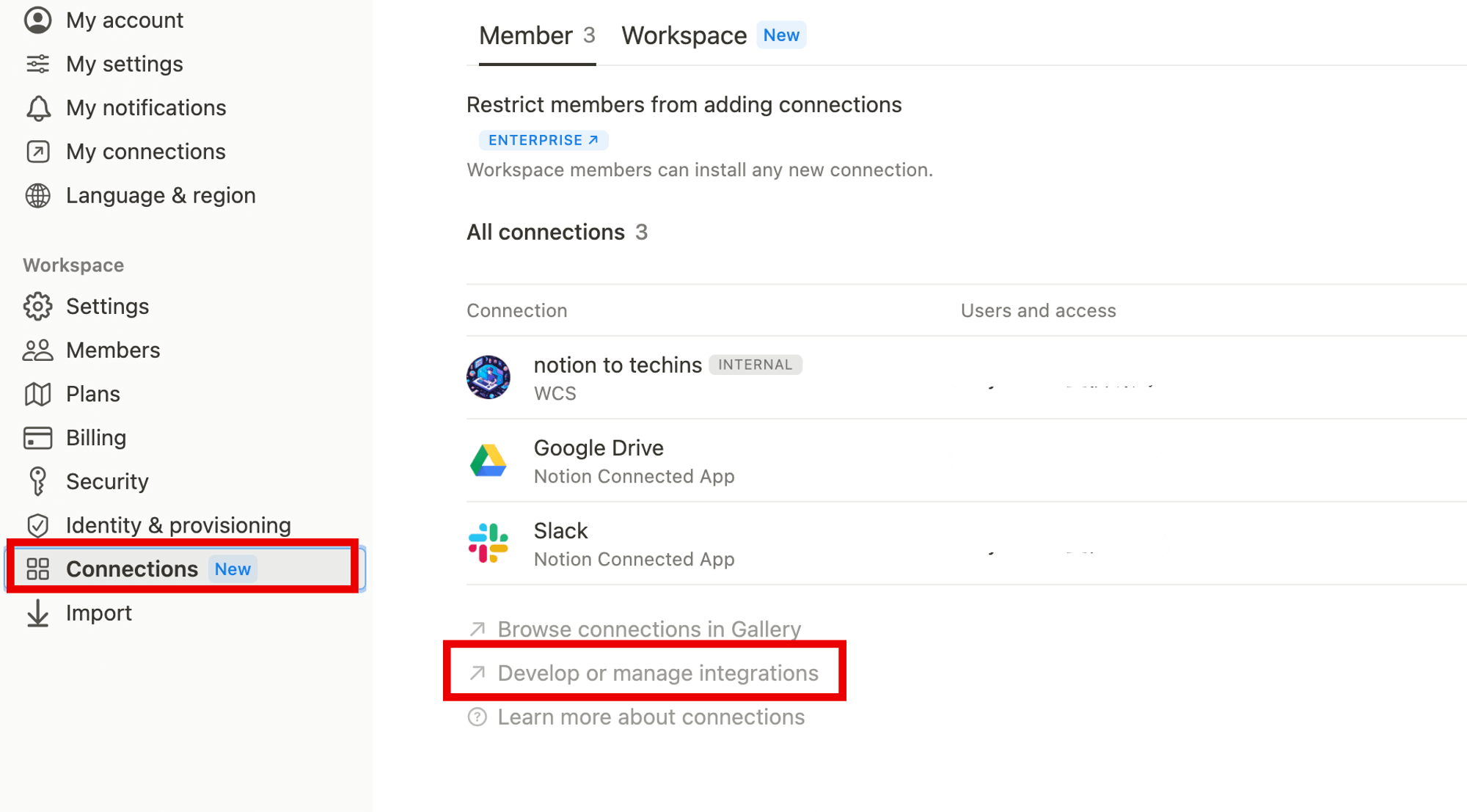Click the Identity & provisioning item
The width and height of the screenshot is (1467, 812).
click(x=179, y=525)
